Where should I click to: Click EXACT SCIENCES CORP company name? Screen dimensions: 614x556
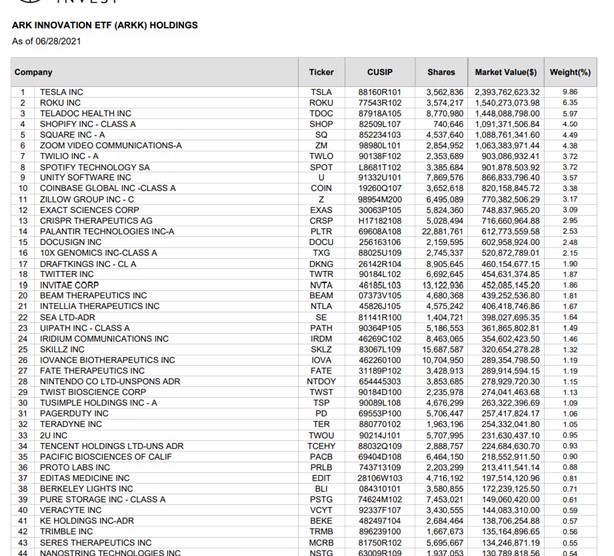point(89,210)
